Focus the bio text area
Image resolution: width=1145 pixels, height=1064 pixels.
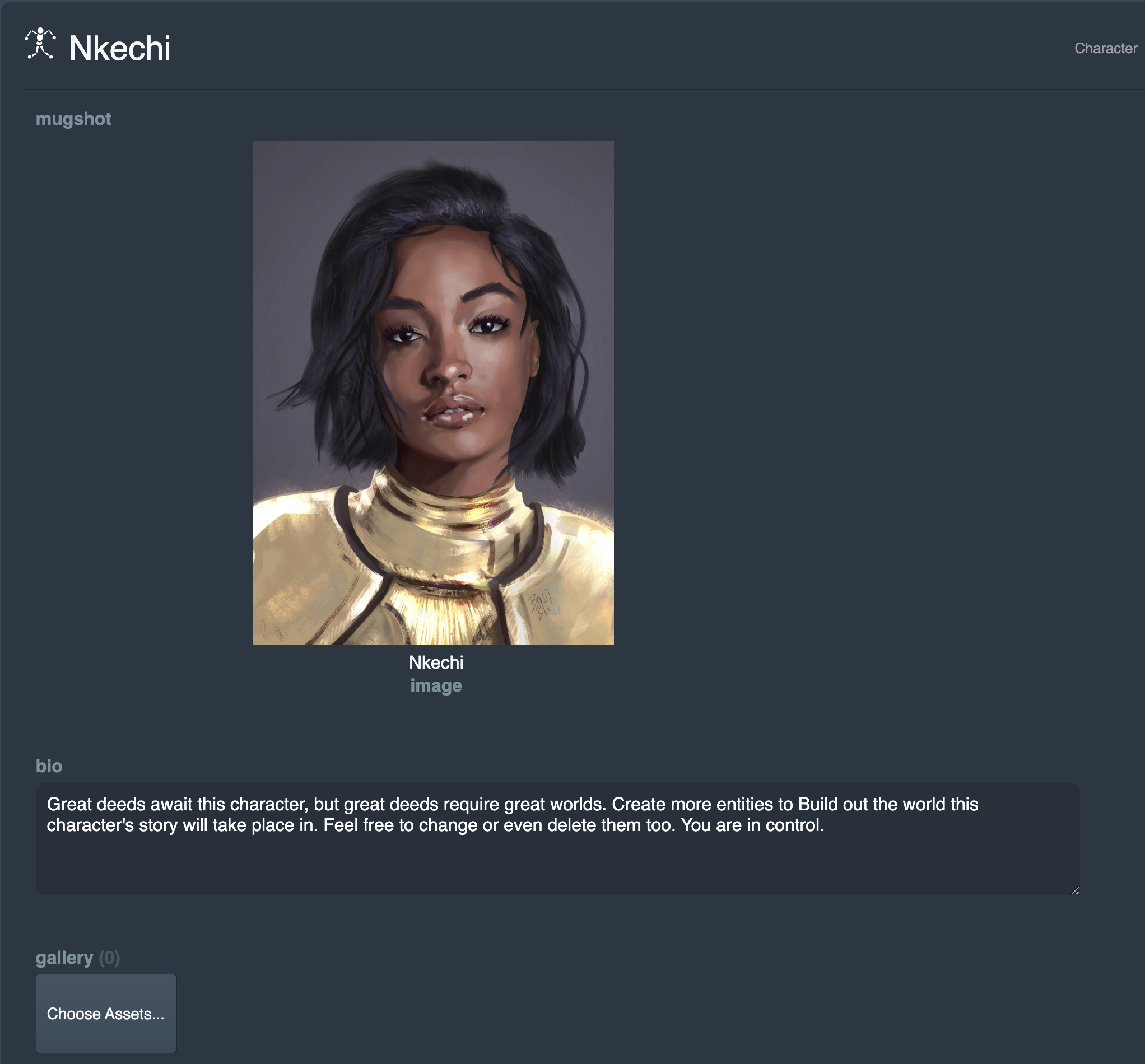point(557,838)
